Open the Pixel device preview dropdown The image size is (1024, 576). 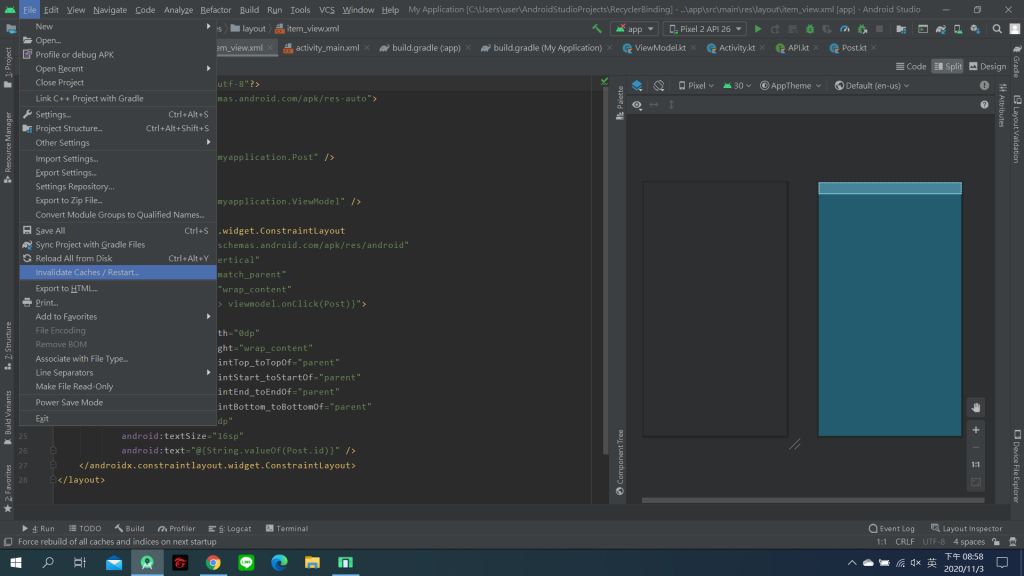[696, 86]
